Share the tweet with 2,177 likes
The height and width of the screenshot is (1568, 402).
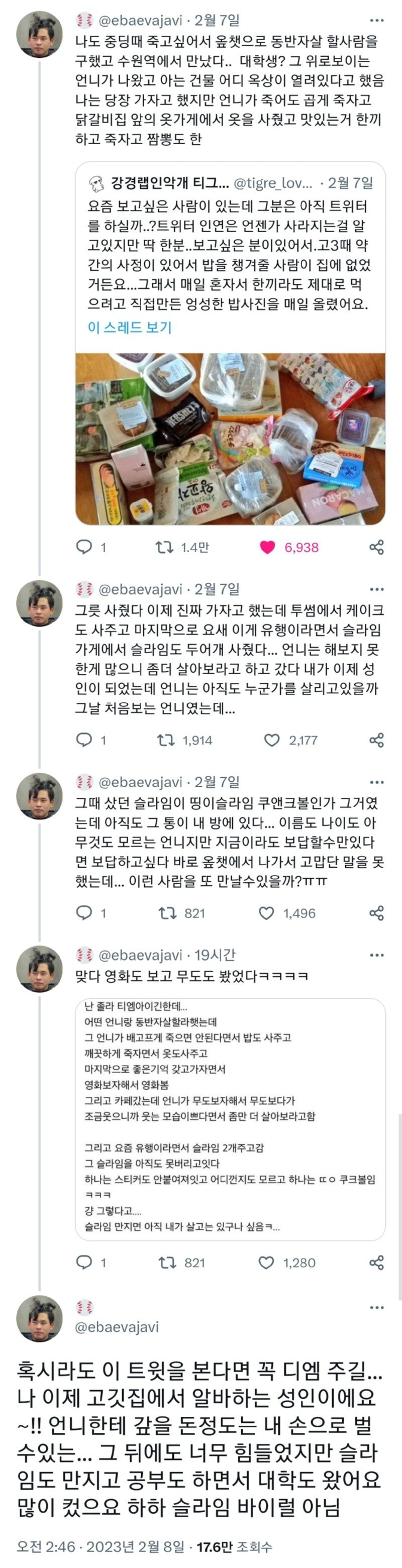point(376,740)
